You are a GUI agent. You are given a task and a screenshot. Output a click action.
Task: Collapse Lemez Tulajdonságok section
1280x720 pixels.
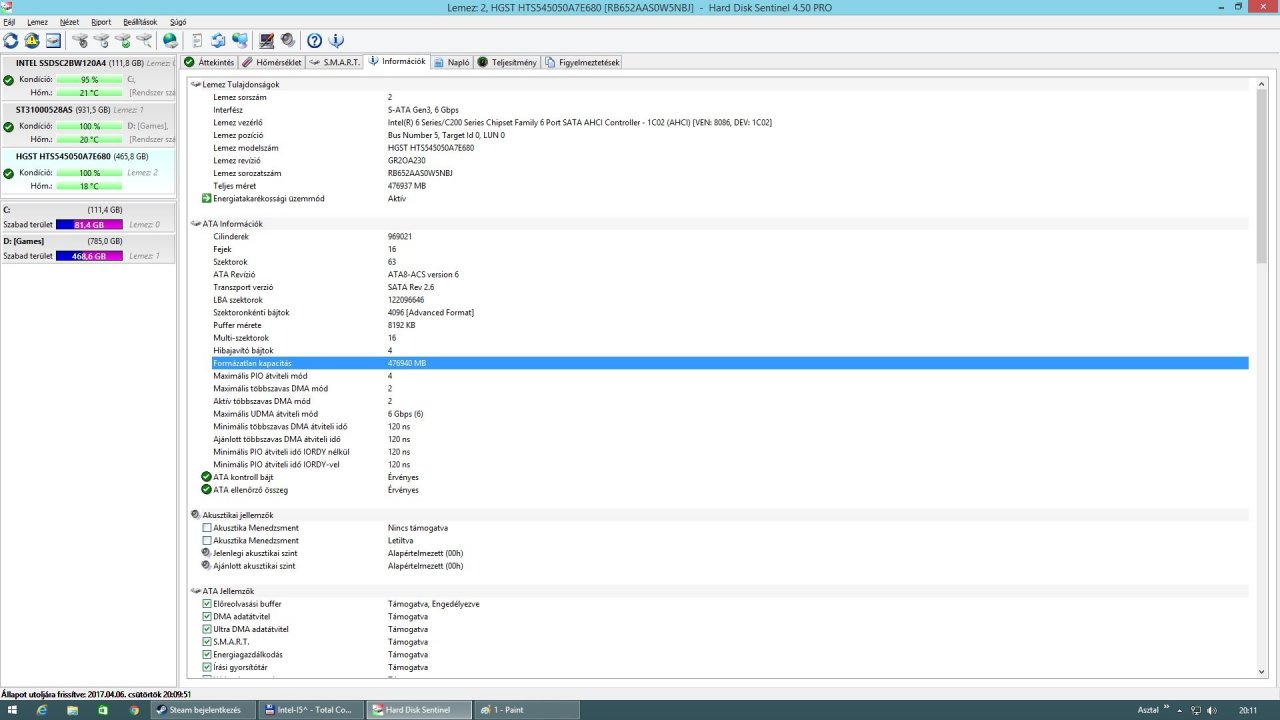pos(196,85)
